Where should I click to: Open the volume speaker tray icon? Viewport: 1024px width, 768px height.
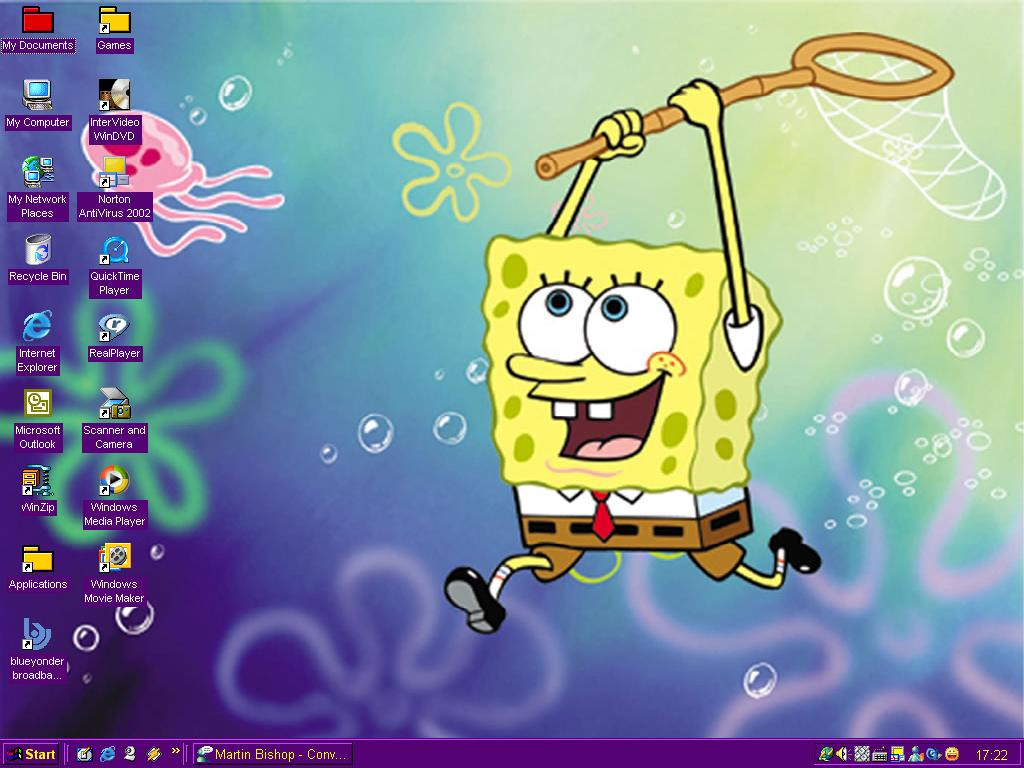[843, 754]
